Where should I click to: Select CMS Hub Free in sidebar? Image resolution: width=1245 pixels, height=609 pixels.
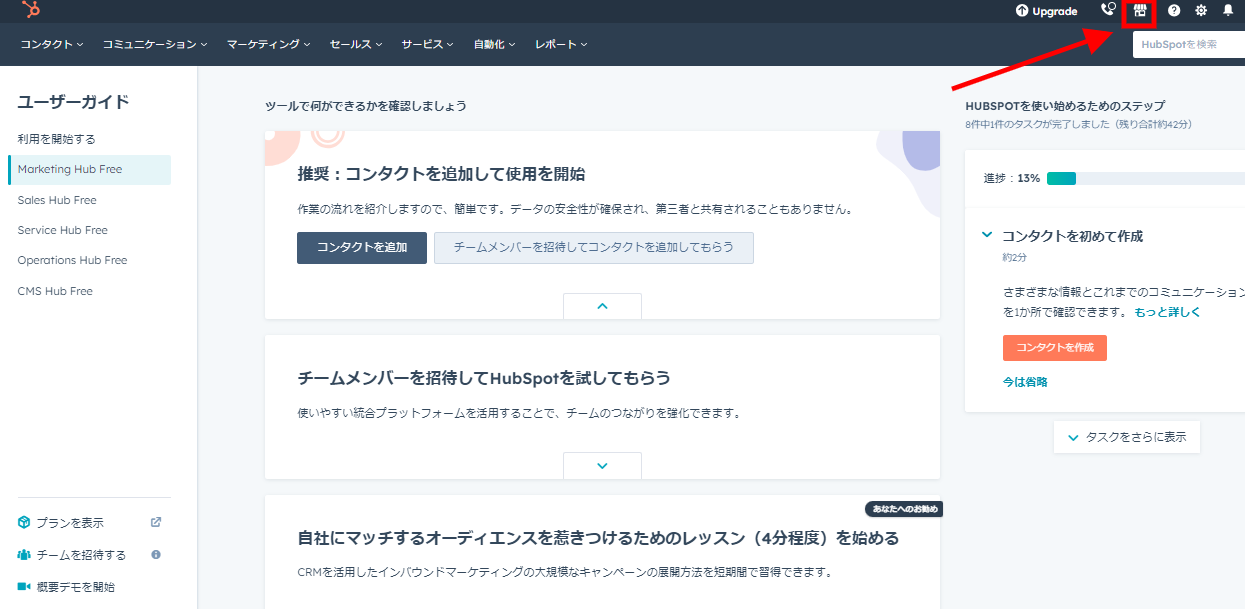tap(55, 291)
